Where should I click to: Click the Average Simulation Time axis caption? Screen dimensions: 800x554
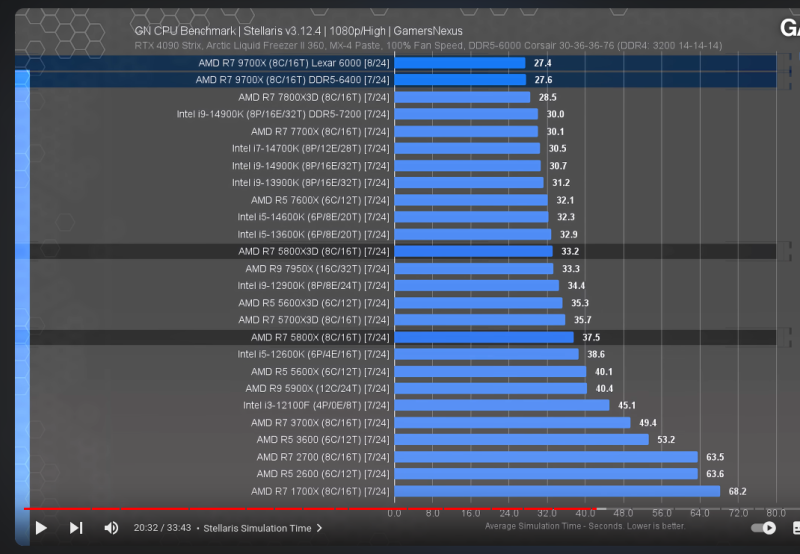585,526
